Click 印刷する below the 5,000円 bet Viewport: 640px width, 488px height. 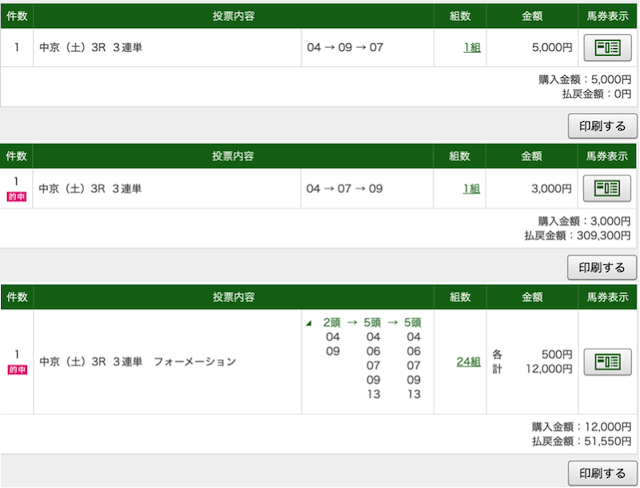[x=602, y=126]
